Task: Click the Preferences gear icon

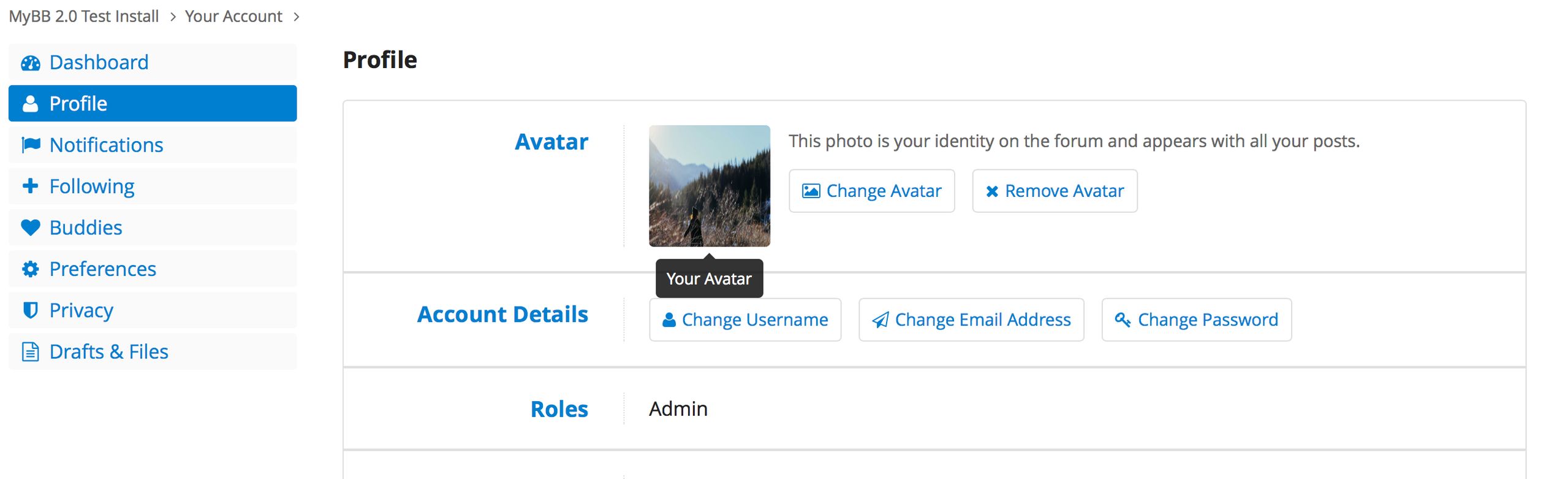Action: click(31, 269)
